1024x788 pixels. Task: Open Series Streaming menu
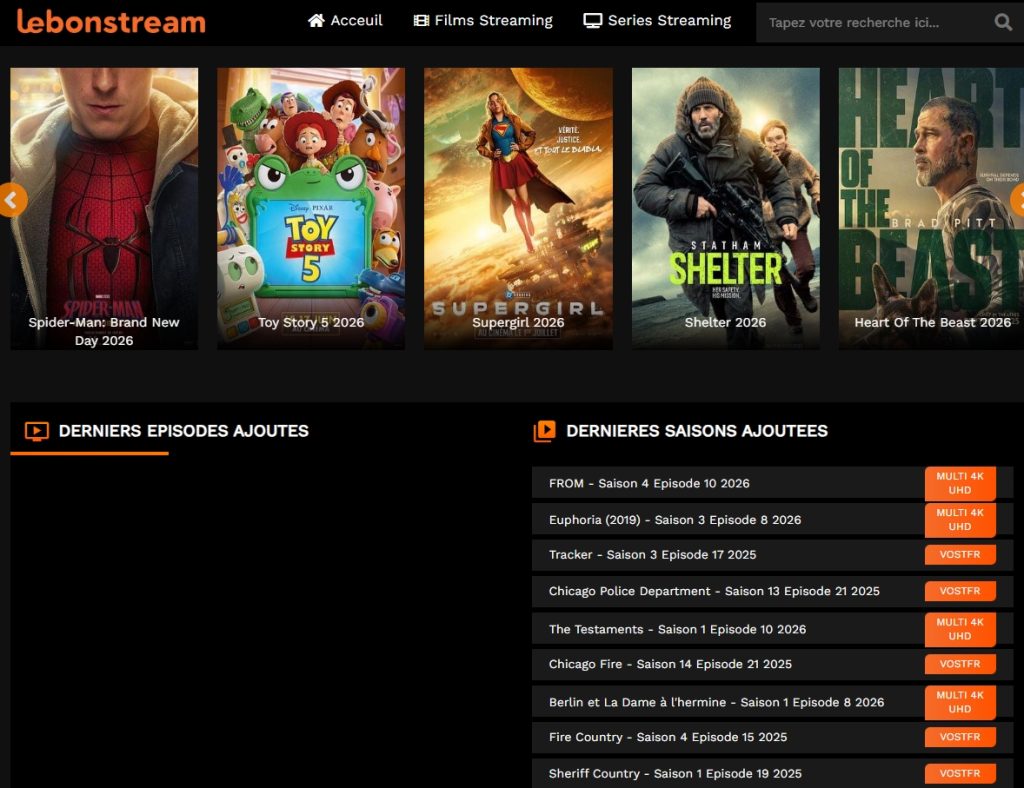pyautogui.click(x=657, y=21)
